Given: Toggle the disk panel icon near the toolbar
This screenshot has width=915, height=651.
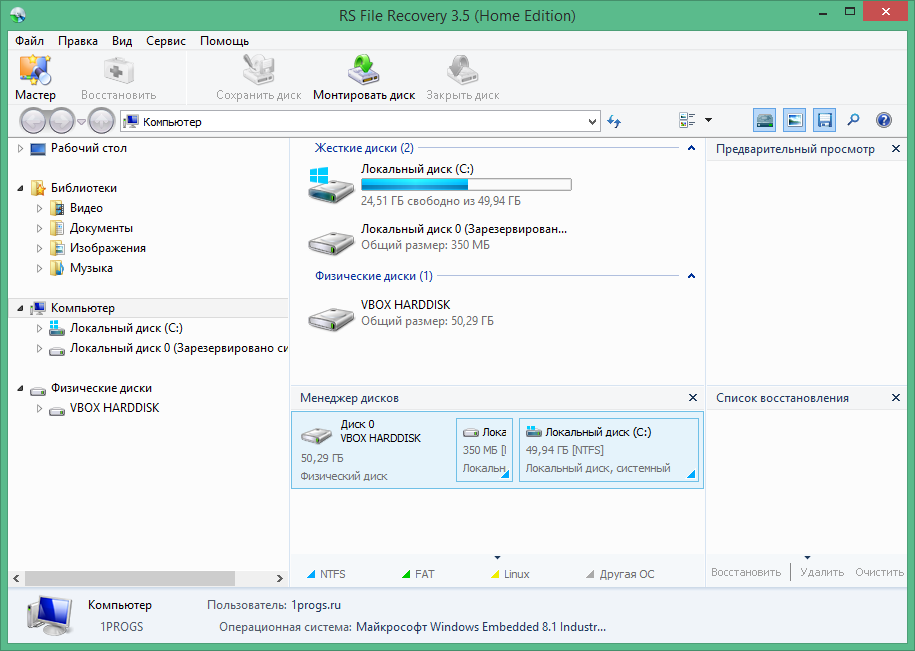Looking at the screenshot, I should (764, 119).
